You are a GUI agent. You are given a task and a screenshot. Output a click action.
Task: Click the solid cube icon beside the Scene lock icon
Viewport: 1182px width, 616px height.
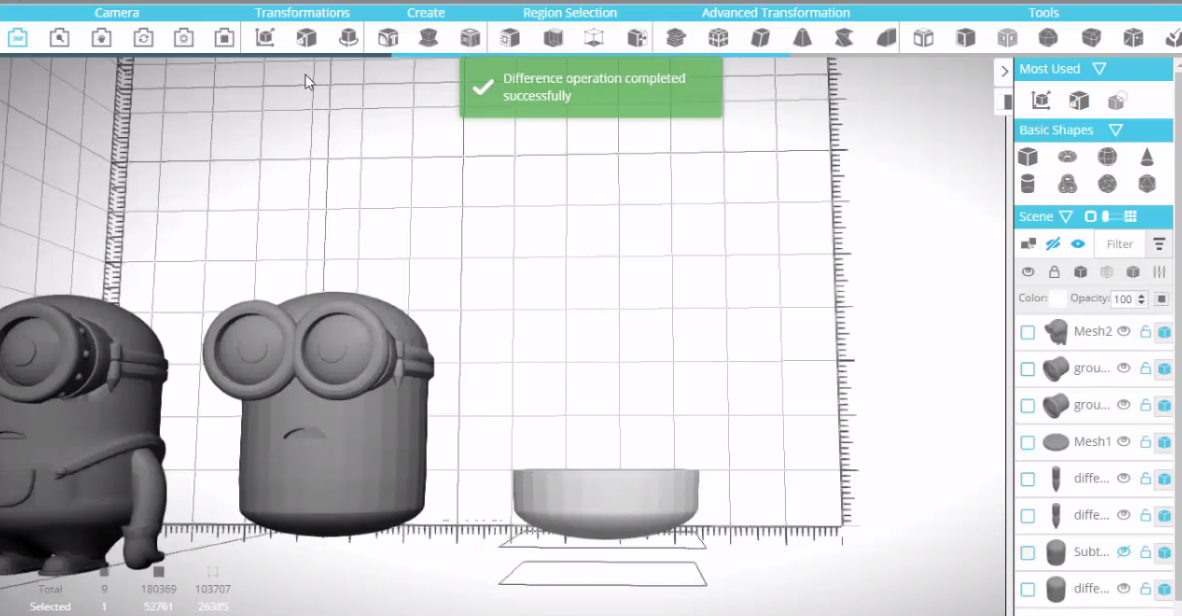click(x=1080, y=272)
